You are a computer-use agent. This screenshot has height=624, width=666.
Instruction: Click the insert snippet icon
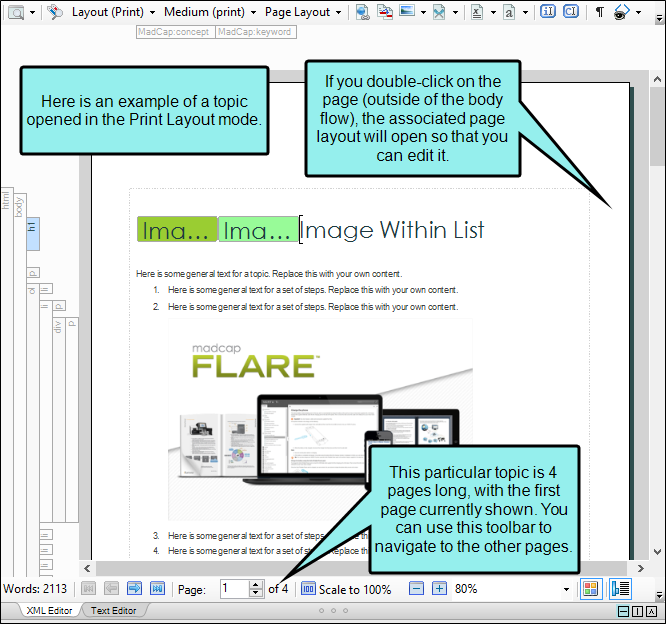click(439, 12)
